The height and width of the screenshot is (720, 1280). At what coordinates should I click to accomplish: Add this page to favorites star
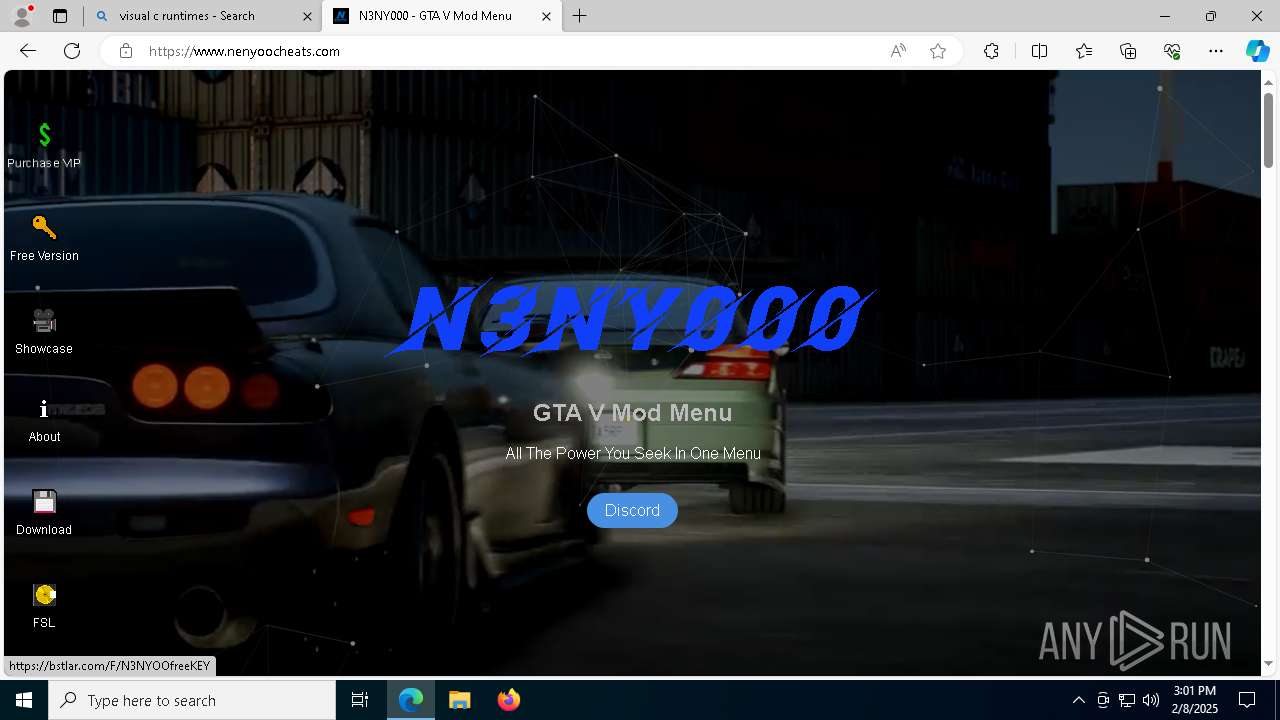938,51
